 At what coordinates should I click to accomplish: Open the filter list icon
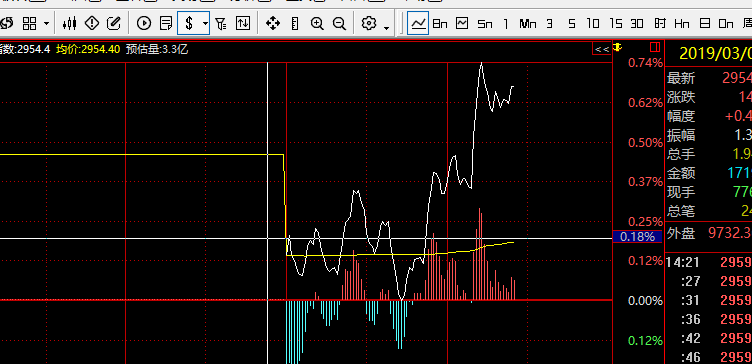(x=221, y=23)
